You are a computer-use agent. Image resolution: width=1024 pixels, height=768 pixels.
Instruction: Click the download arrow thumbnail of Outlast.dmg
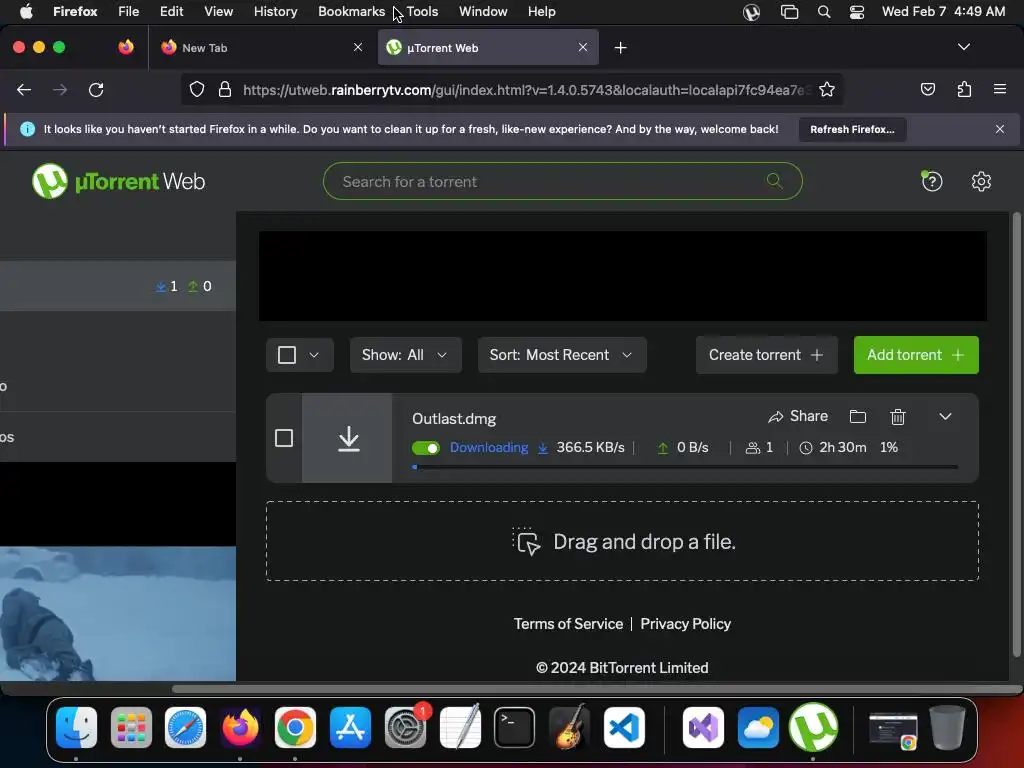347,438
